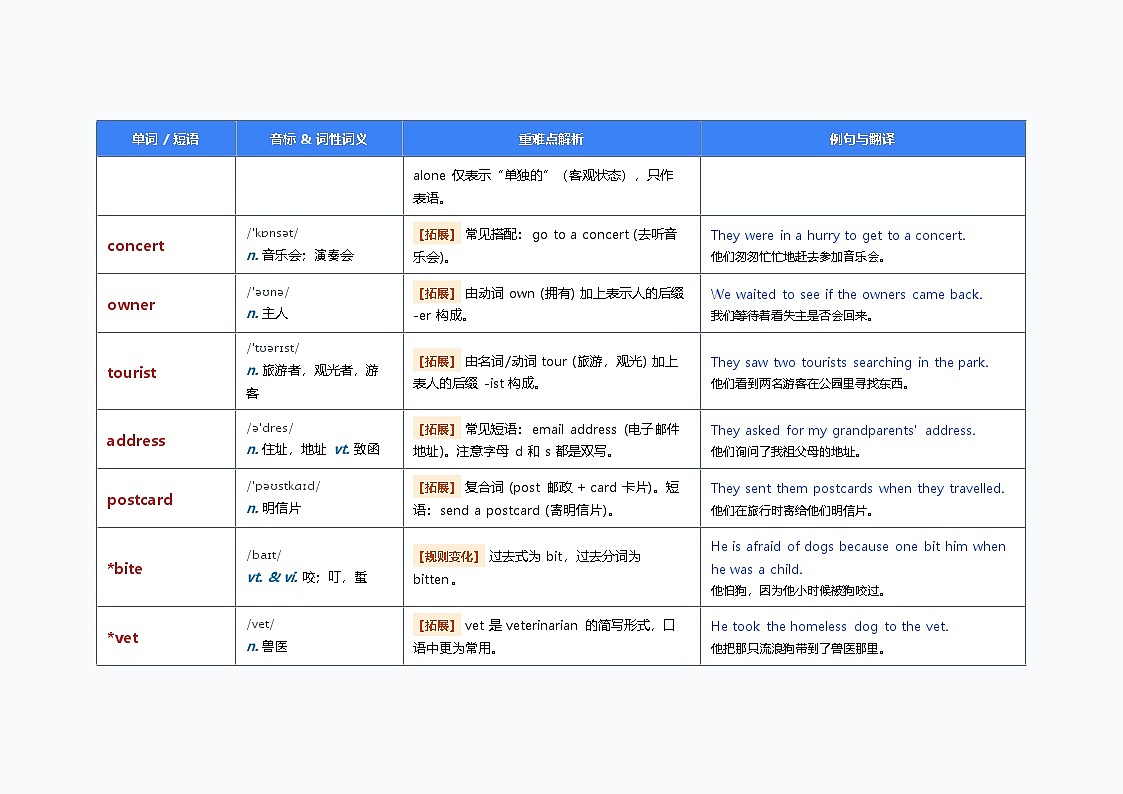Click the 规则变化 tag in bite row

tap(448, 556)
